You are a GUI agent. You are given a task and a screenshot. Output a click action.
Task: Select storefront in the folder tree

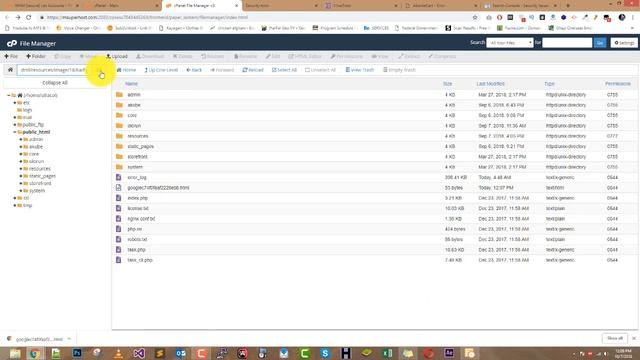click(40, 184)
